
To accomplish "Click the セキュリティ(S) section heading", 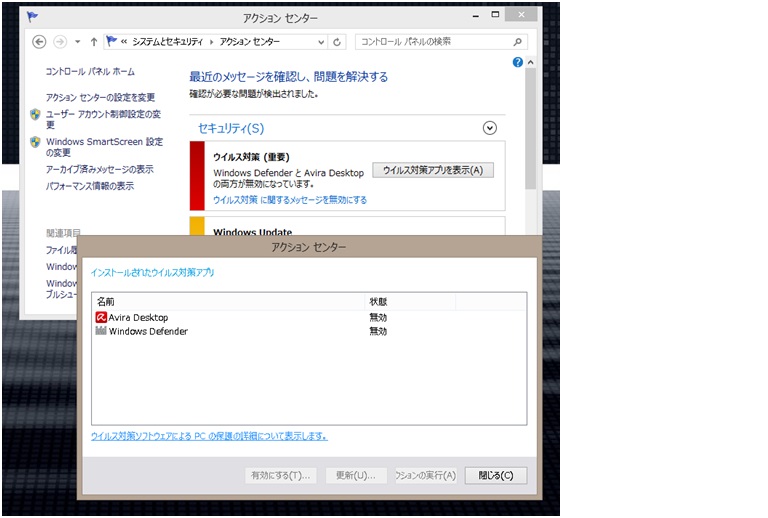I will [231, 128].
